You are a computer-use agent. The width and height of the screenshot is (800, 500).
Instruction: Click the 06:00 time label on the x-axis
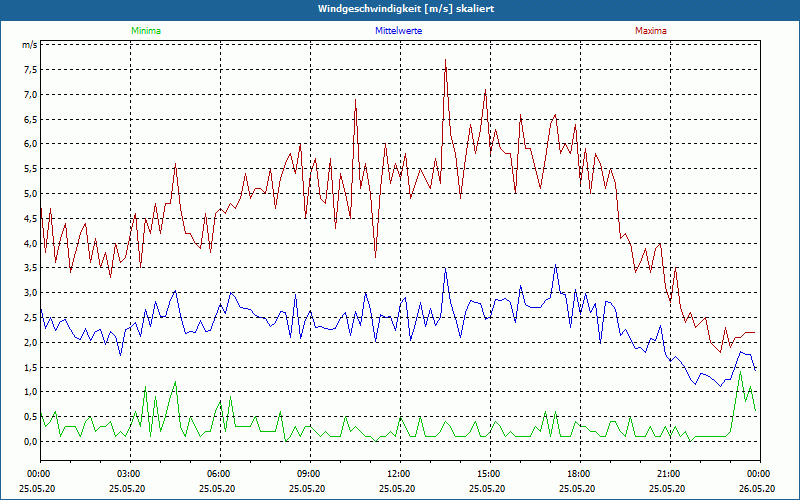tap(220, 474)
